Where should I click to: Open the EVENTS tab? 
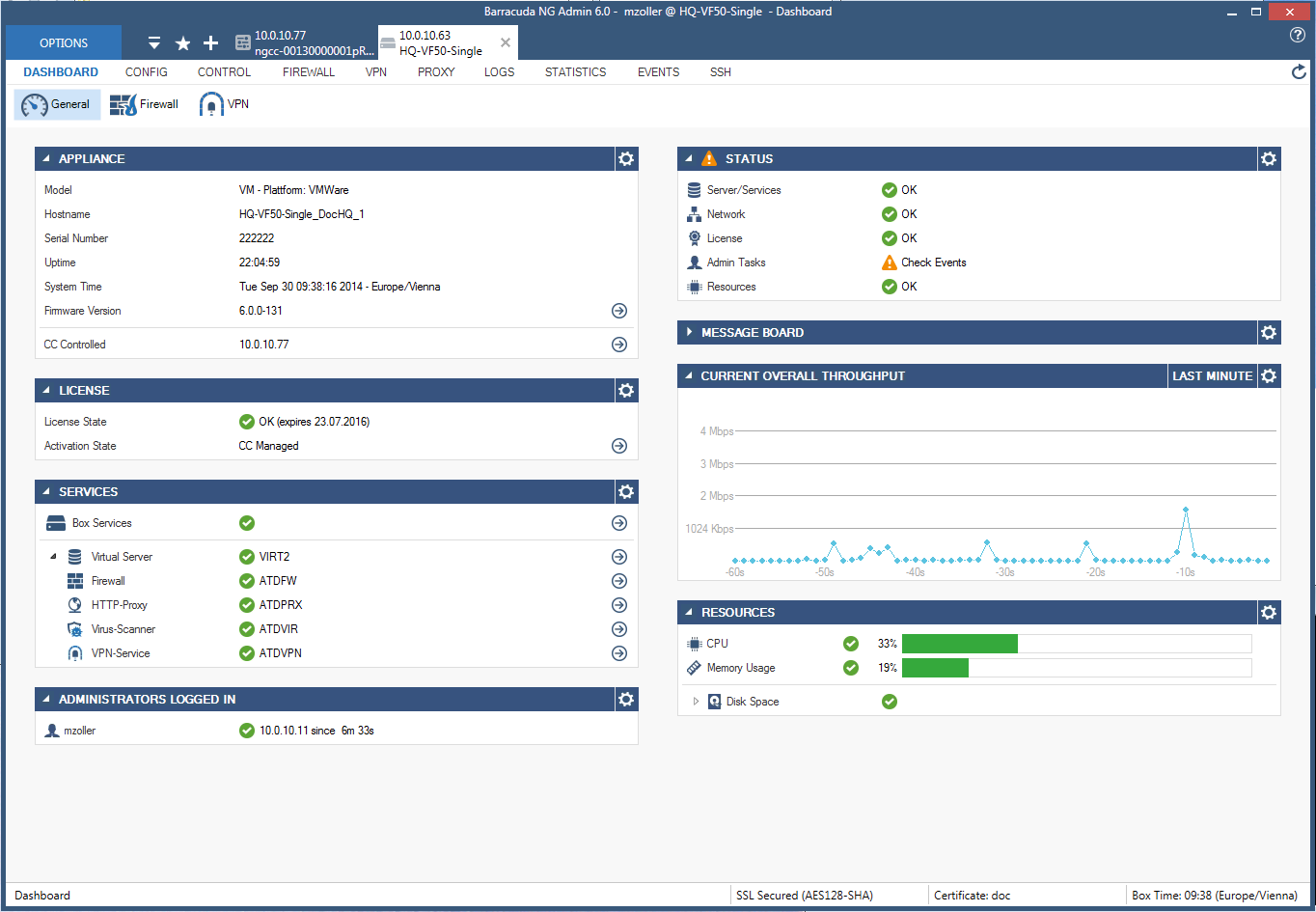pos(659,72)
